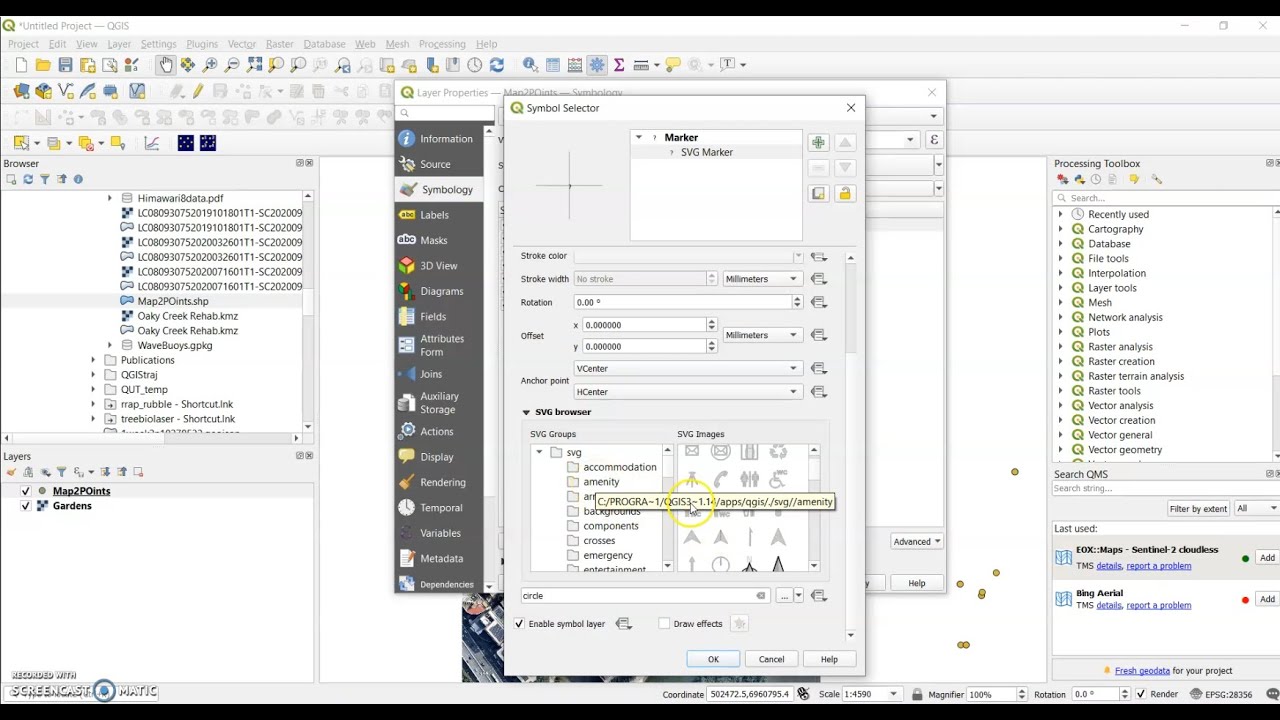Select the Pan Map hand tool
Image resolution: width=1280 pixels, height=720 pixels.
[166, 65]
